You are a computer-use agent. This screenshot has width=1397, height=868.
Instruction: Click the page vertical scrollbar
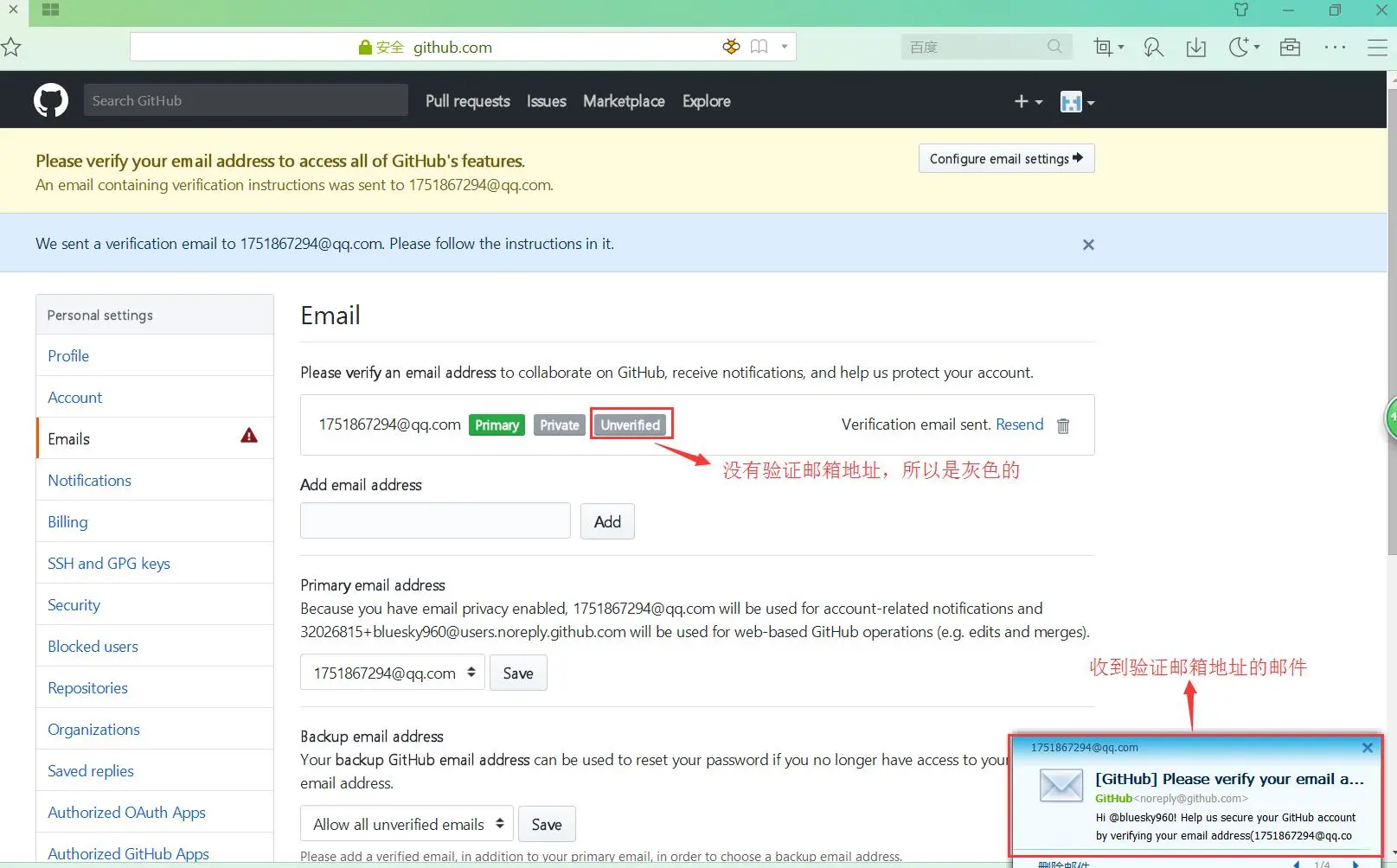coord(1392,320)
